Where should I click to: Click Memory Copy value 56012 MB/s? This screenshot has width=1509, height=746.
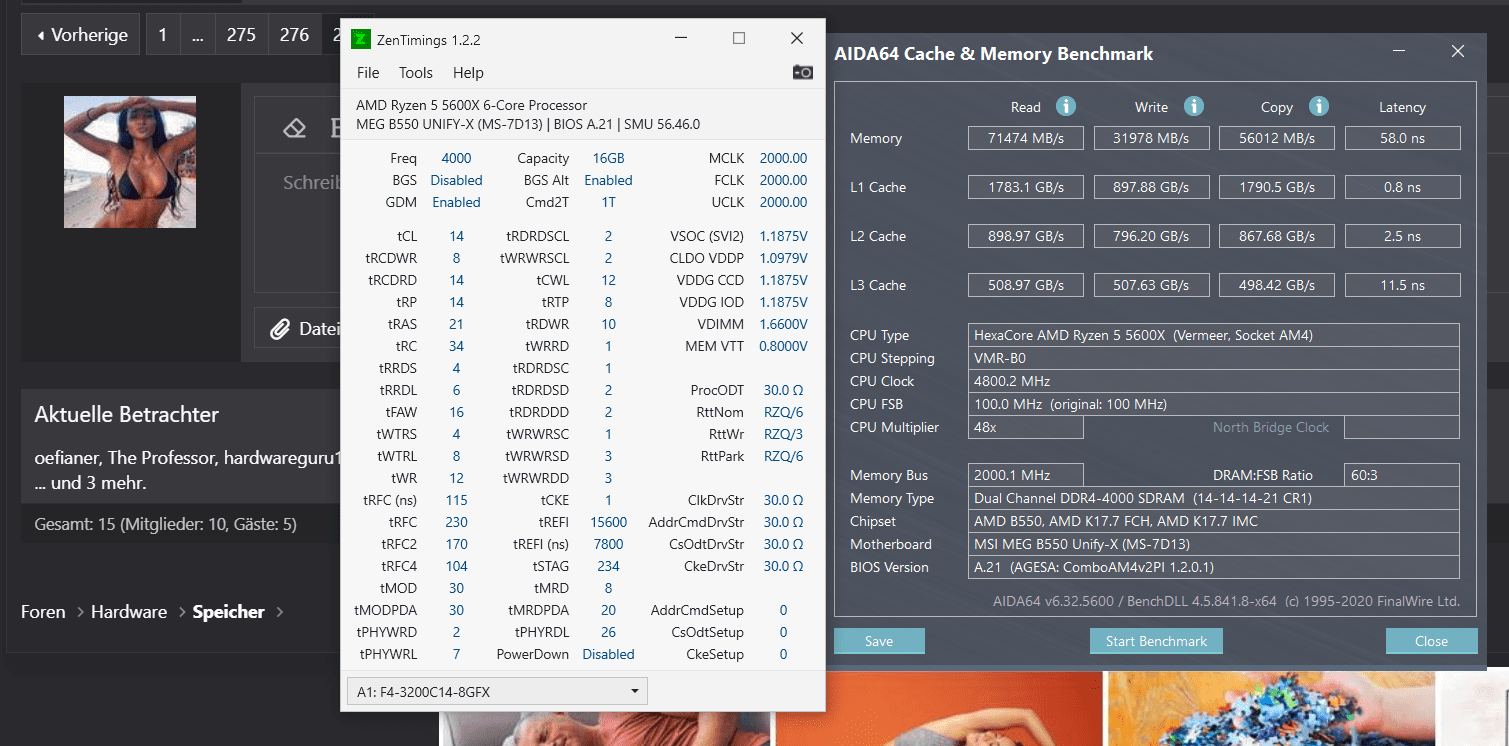click(1277, 138)
